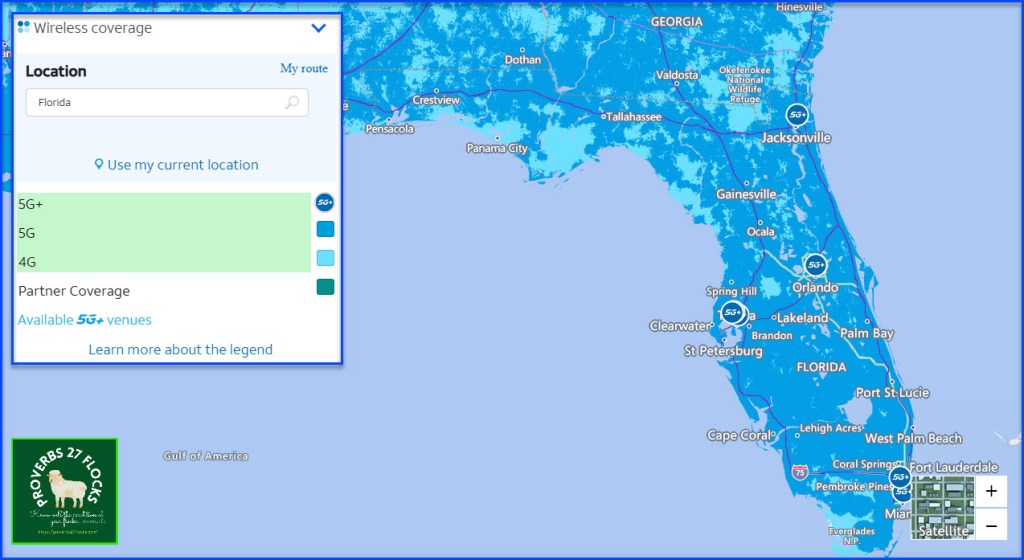Focus the Location field containing Florida
The width and height of the screenshot is (1024, 560).
pos(155,102)
